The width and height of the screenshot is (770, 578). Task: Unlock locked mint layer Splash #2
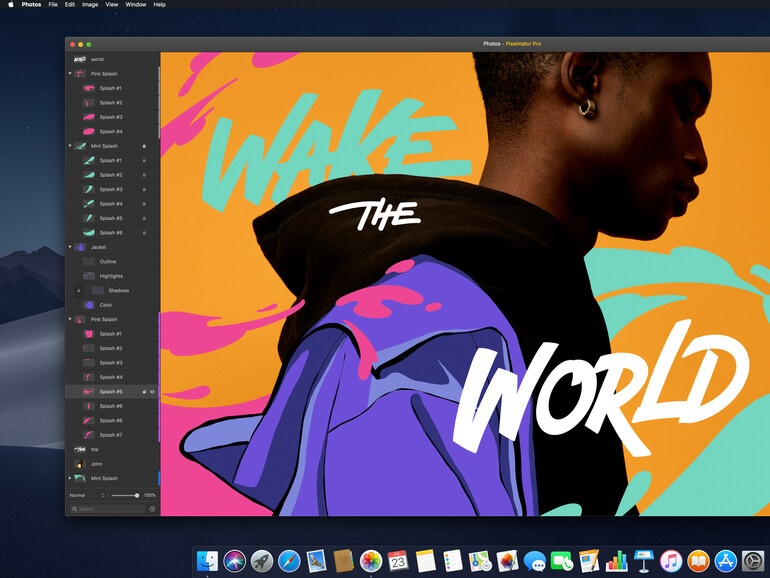[x=144, y=175]
